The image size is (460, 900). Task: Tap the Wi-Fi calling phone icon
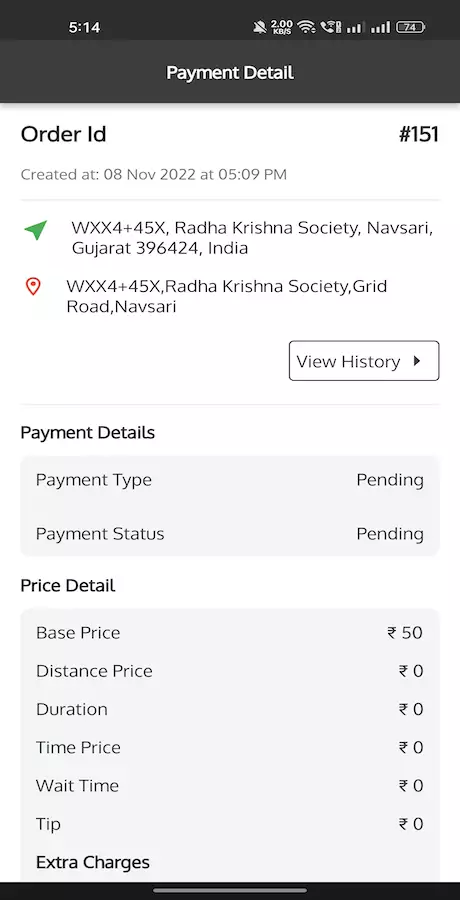(x=331, y=26)
